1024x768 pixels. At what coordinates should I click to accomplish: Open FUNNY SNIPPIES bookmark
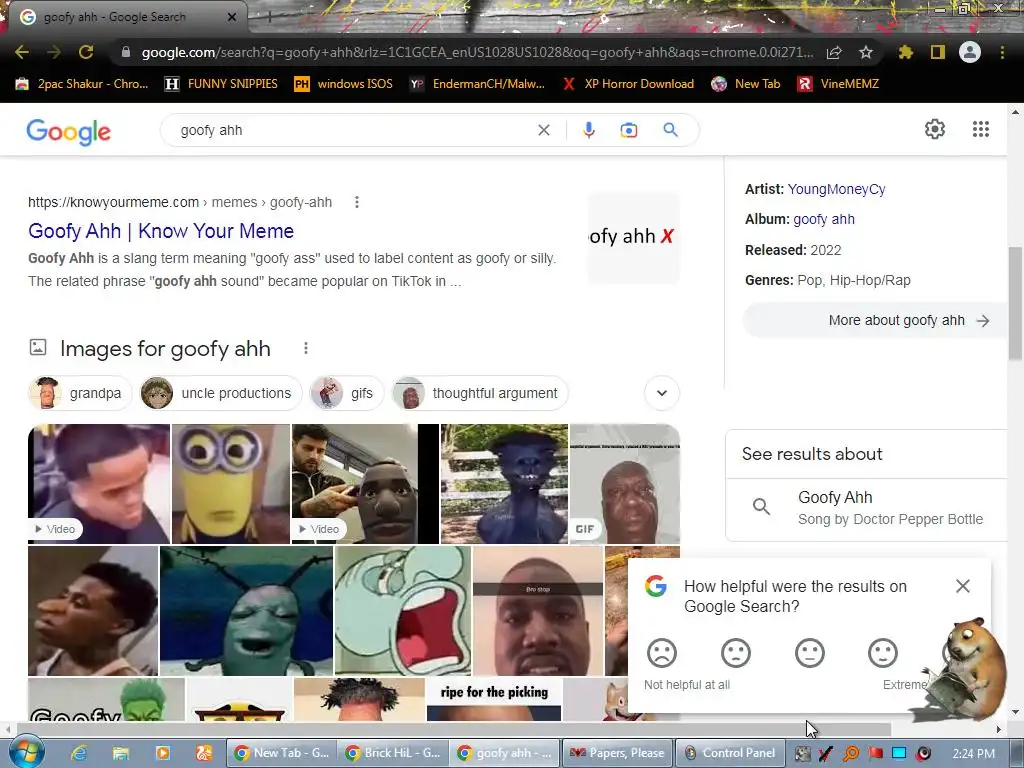[x=221, y=84]
